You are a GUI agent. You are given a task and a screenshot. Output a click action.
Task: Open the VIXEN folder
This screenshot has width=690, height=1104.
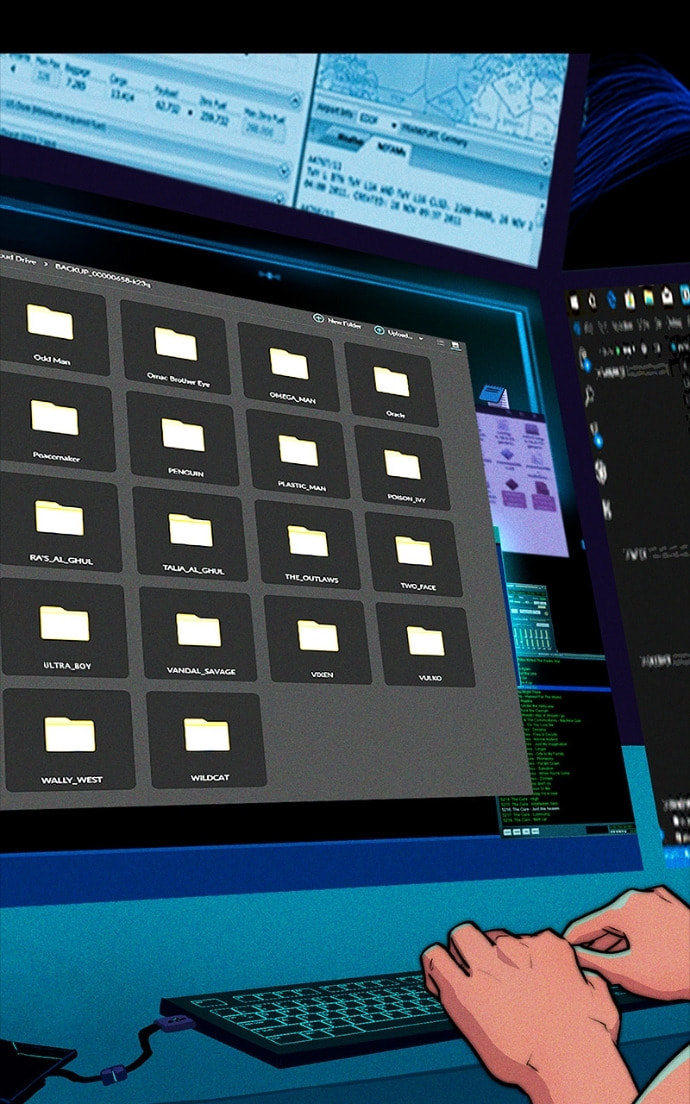coord(319,639)
